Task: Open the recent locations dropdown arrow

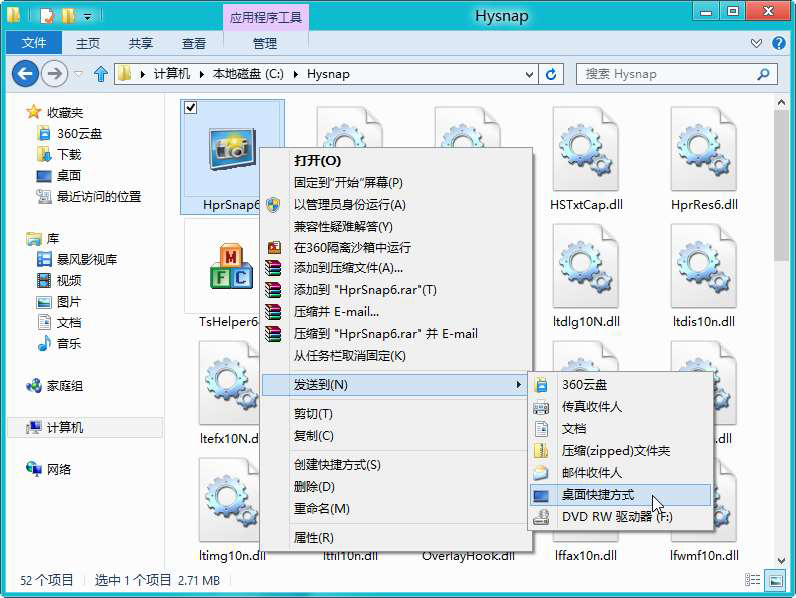Action: (x=79, y=74)
